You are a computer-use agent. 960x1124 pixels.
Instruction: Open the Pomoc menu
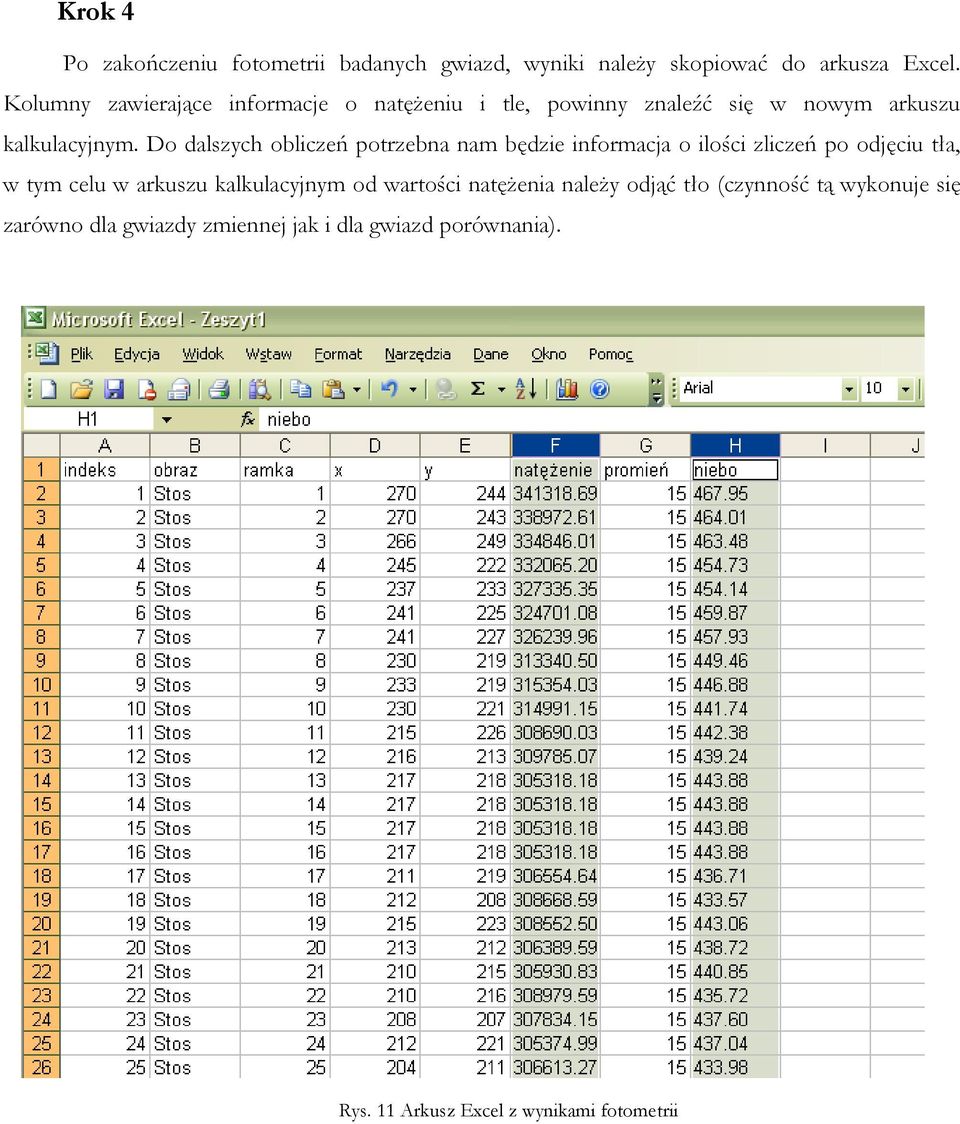[611, 354]
